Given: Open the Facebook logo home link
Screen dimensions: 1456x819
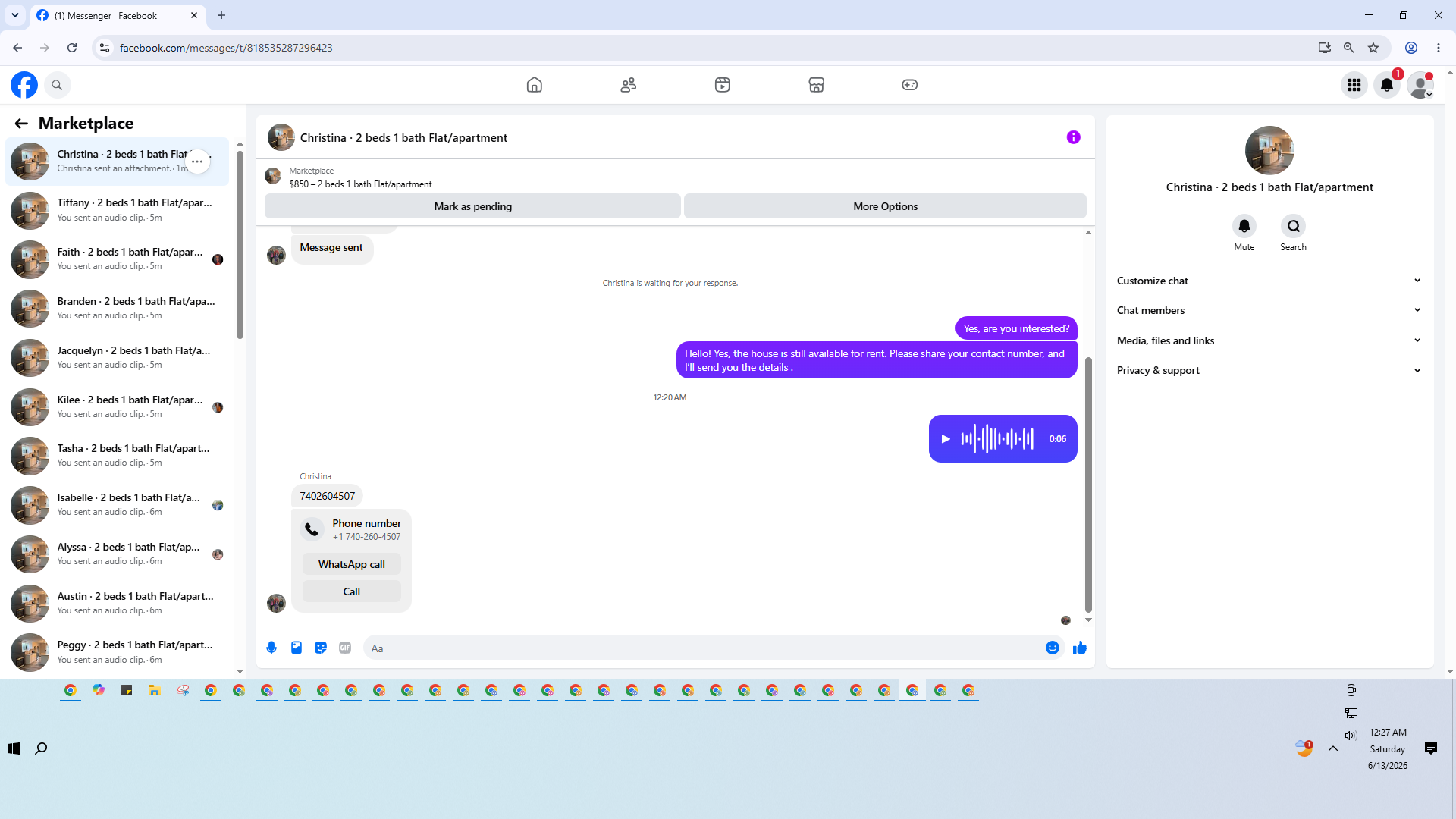Looking at the screenshot, I should pyautogui.click(x=24, y=85).
